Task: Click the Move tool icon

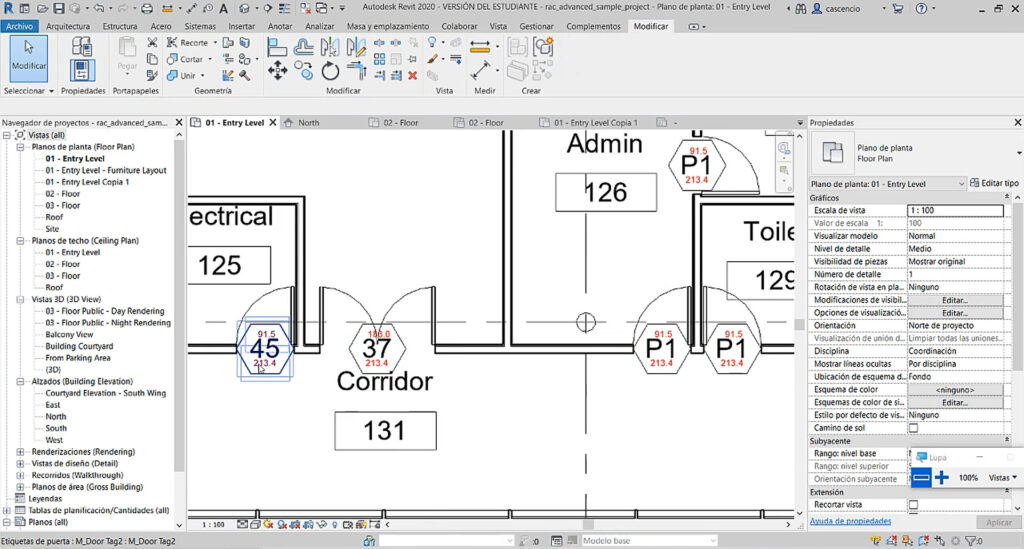Action: [x=278, y=71]
